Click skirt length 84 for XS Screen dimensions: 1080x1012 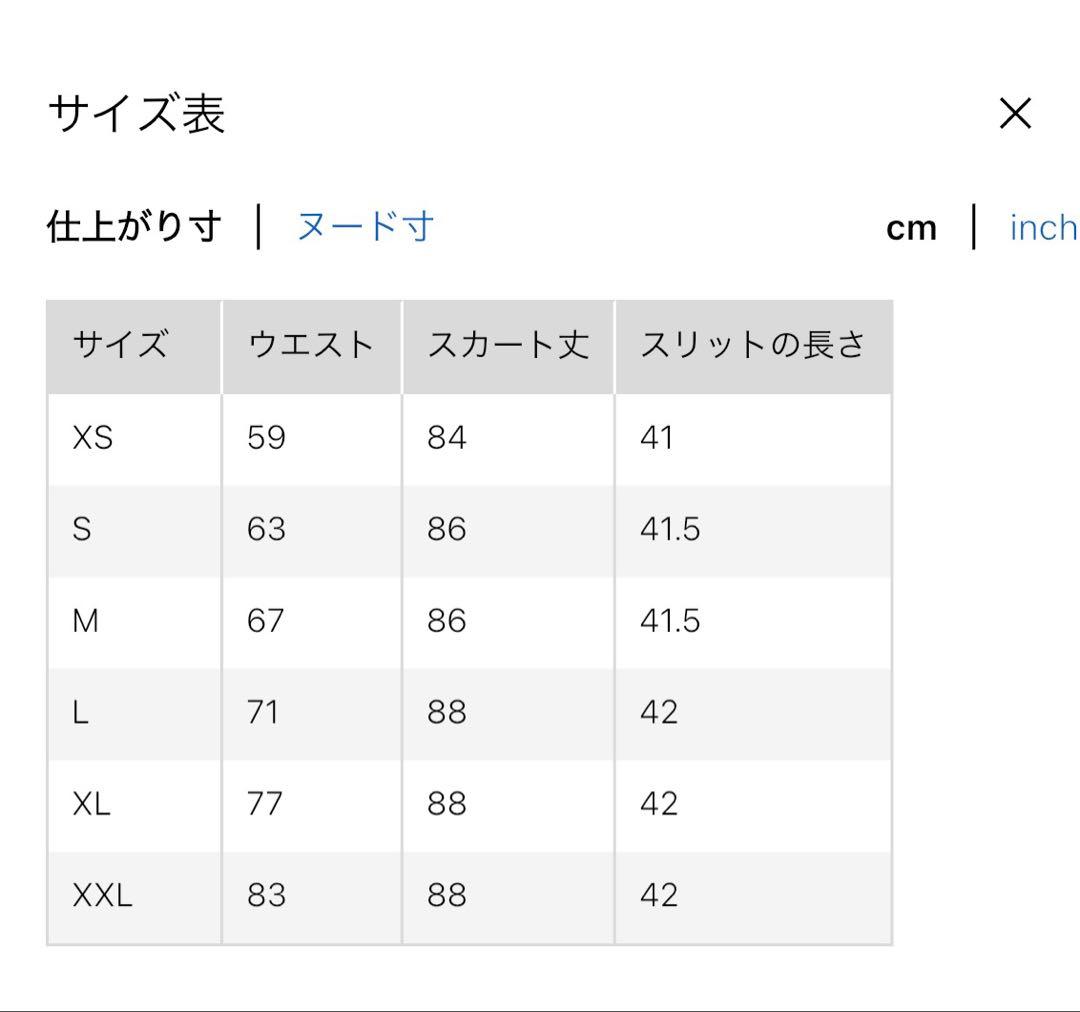click(x=446, y=438)
